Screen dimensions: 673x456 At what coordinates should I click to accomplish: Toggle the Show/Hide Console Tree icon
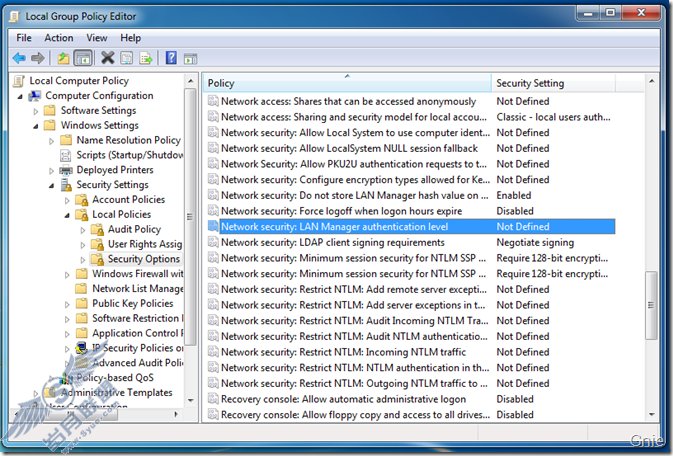(83, 58)
